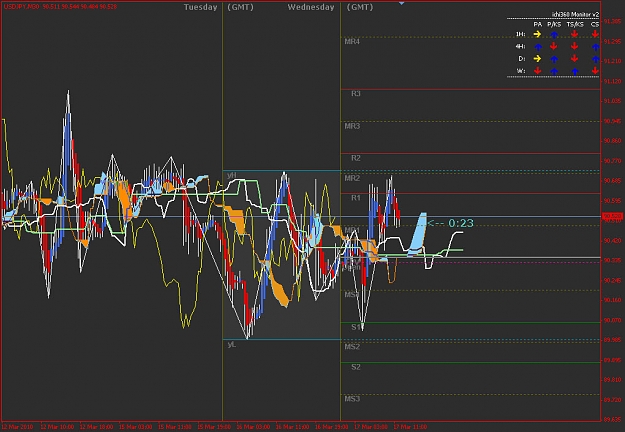The height and width of the screenshot is (432, 625).
Task: Click the 'CS' column header in monitor
Action: 595,24
